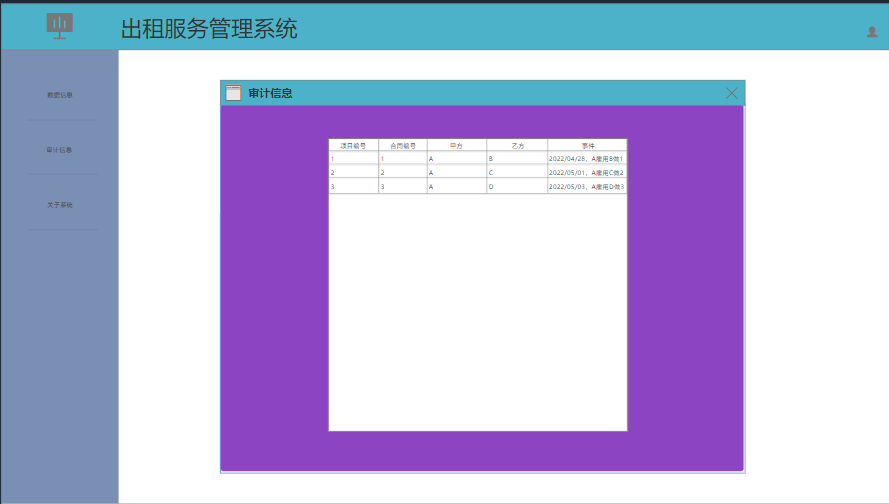Select the event cell starting 2022/04/28
Viewport: 889px width, 504px height.
pyautogui.click(x=587, y=159)
